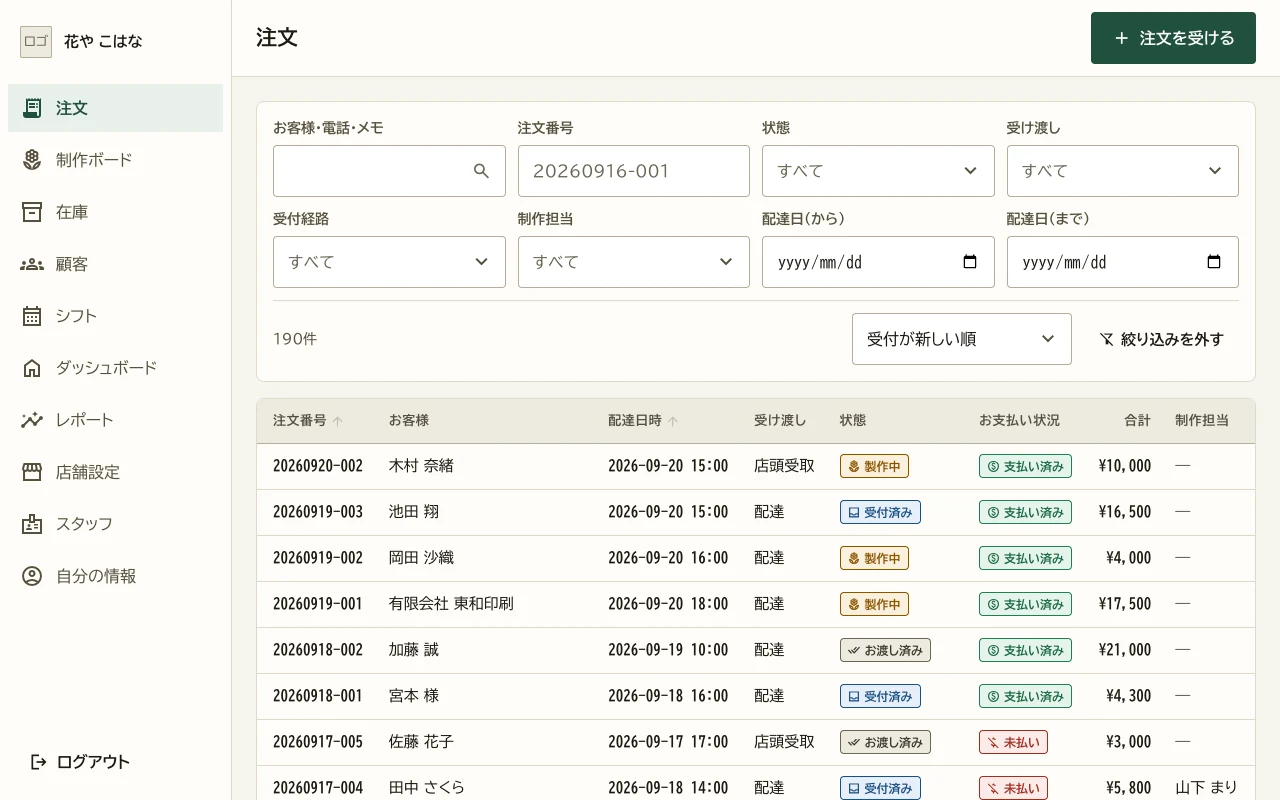
Task: Open calendar picker for 配達日(まで)
Action: (1214, 262)
